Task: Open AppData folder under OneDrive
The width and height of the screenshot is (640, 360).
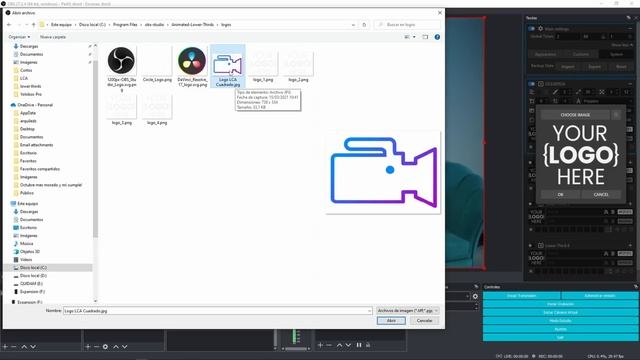Action: point(28,113)
